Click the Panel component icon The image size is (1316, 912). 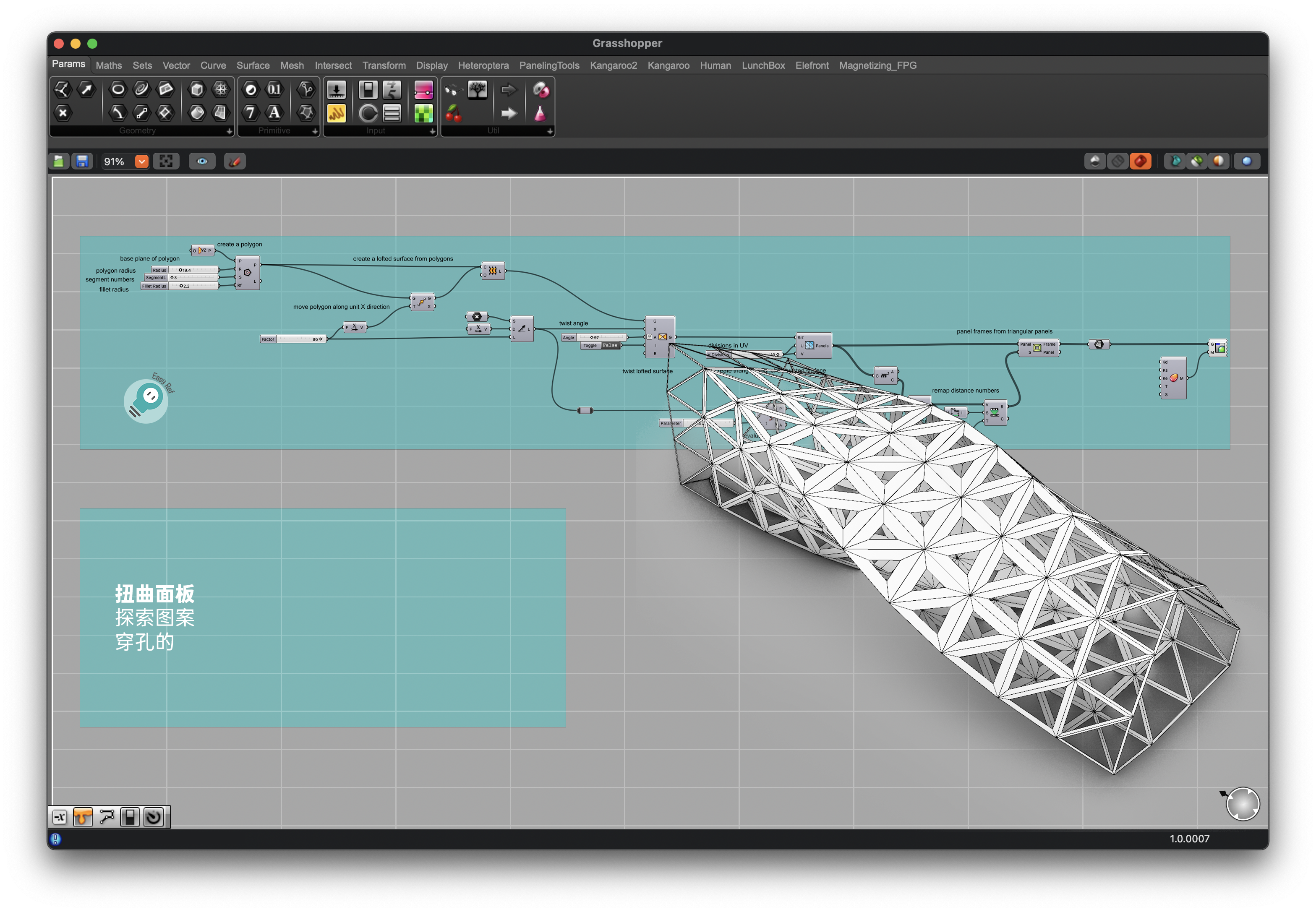[x=337, y=113]
